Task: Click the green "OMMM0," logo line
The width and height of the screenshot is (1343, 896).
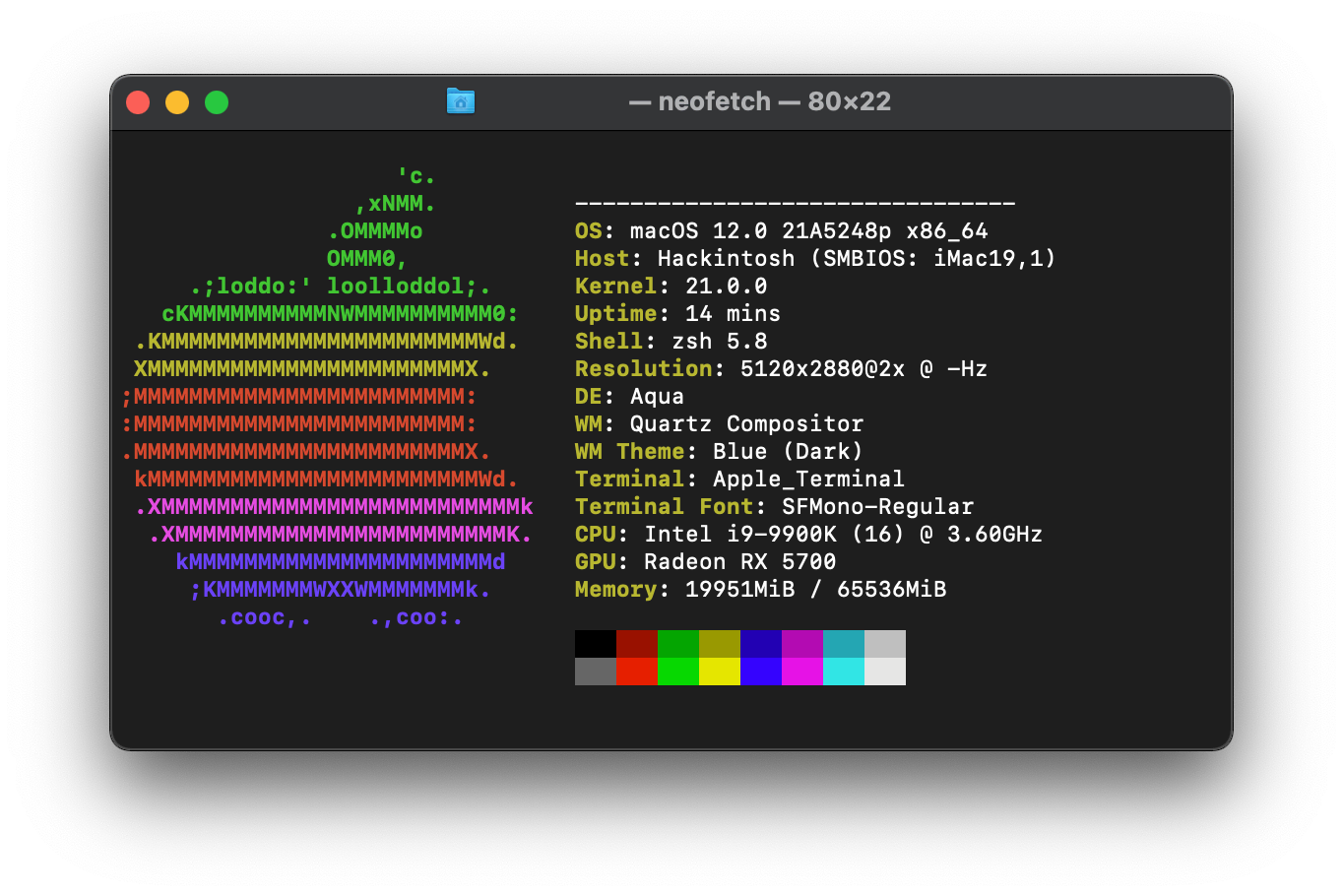Action: point(366,259)
